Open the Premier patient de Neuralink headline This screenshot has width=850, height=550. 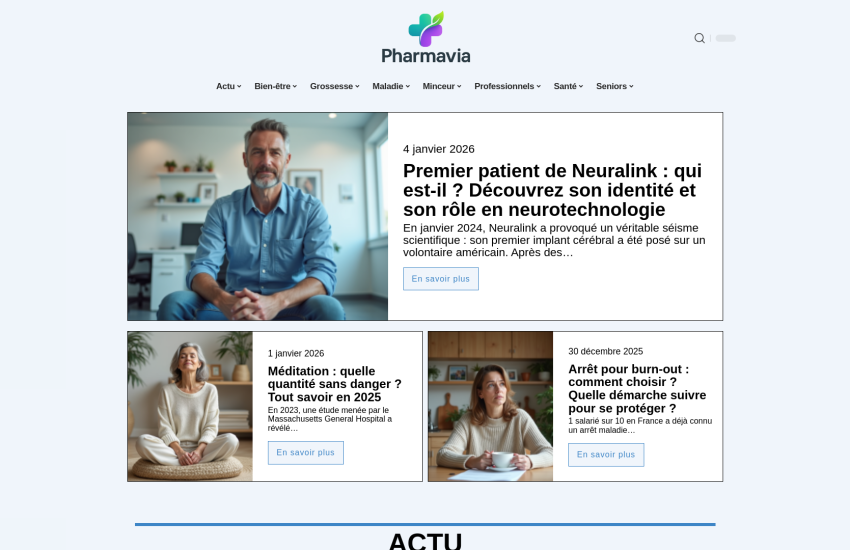[x=552, y=190]
